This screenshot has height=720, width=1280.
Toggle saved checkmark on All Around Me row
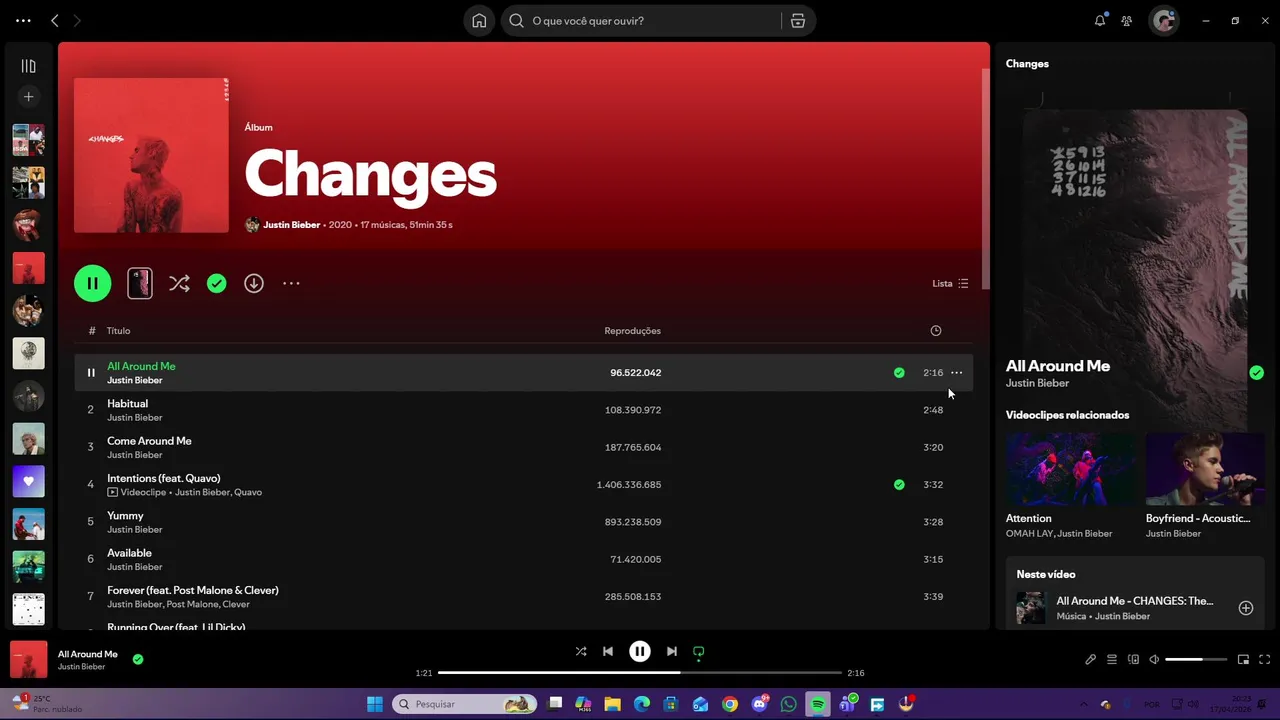click(899, 372)
